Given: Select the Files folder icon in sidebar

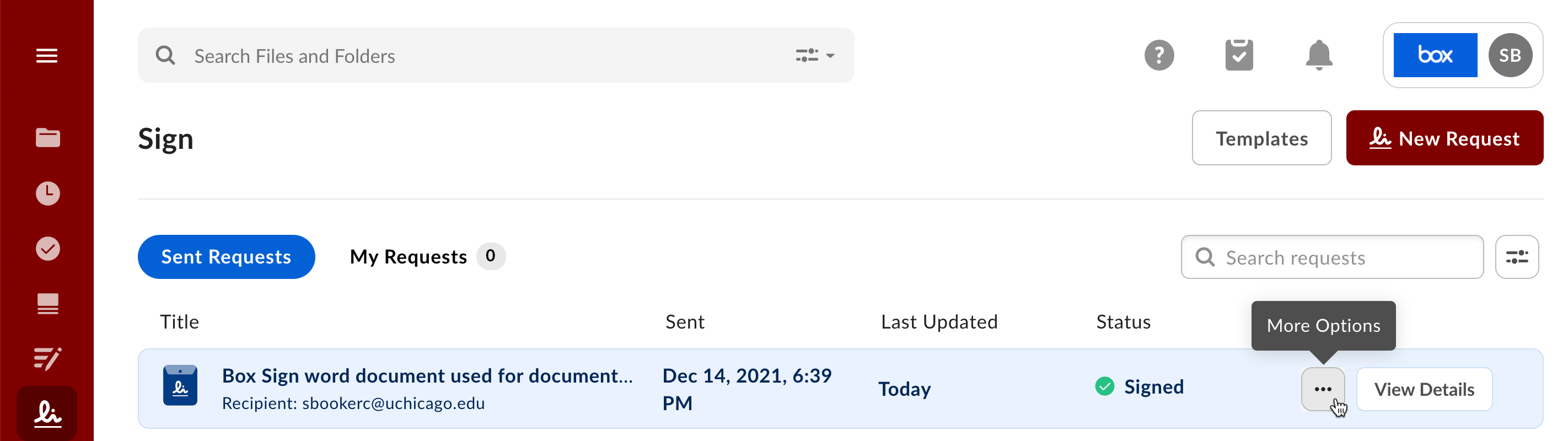Looking at the screenshot, I should pos(47,137).
